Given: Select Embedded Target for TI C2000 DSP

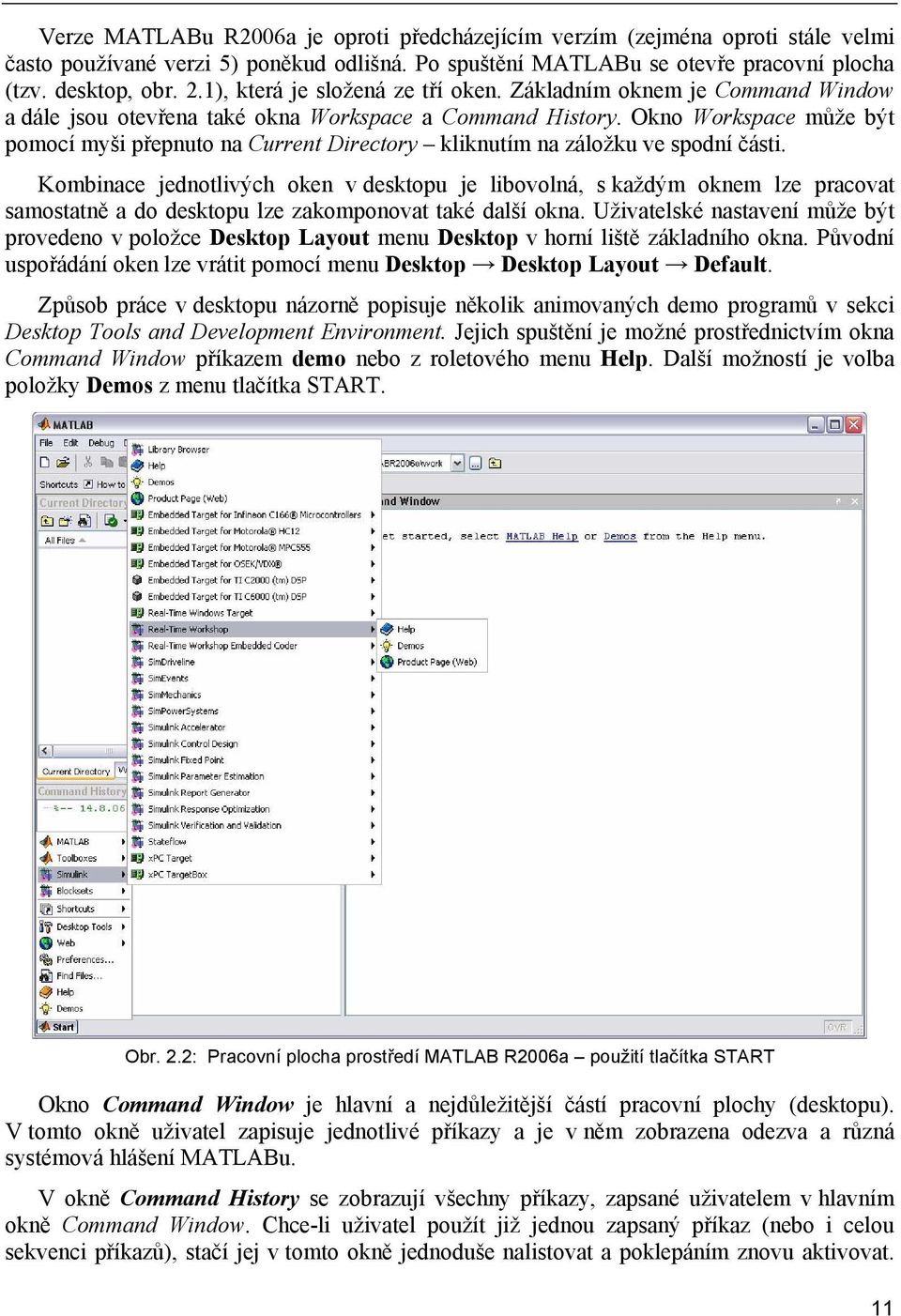Looking at the screenshot, I should tap(255, 581).
